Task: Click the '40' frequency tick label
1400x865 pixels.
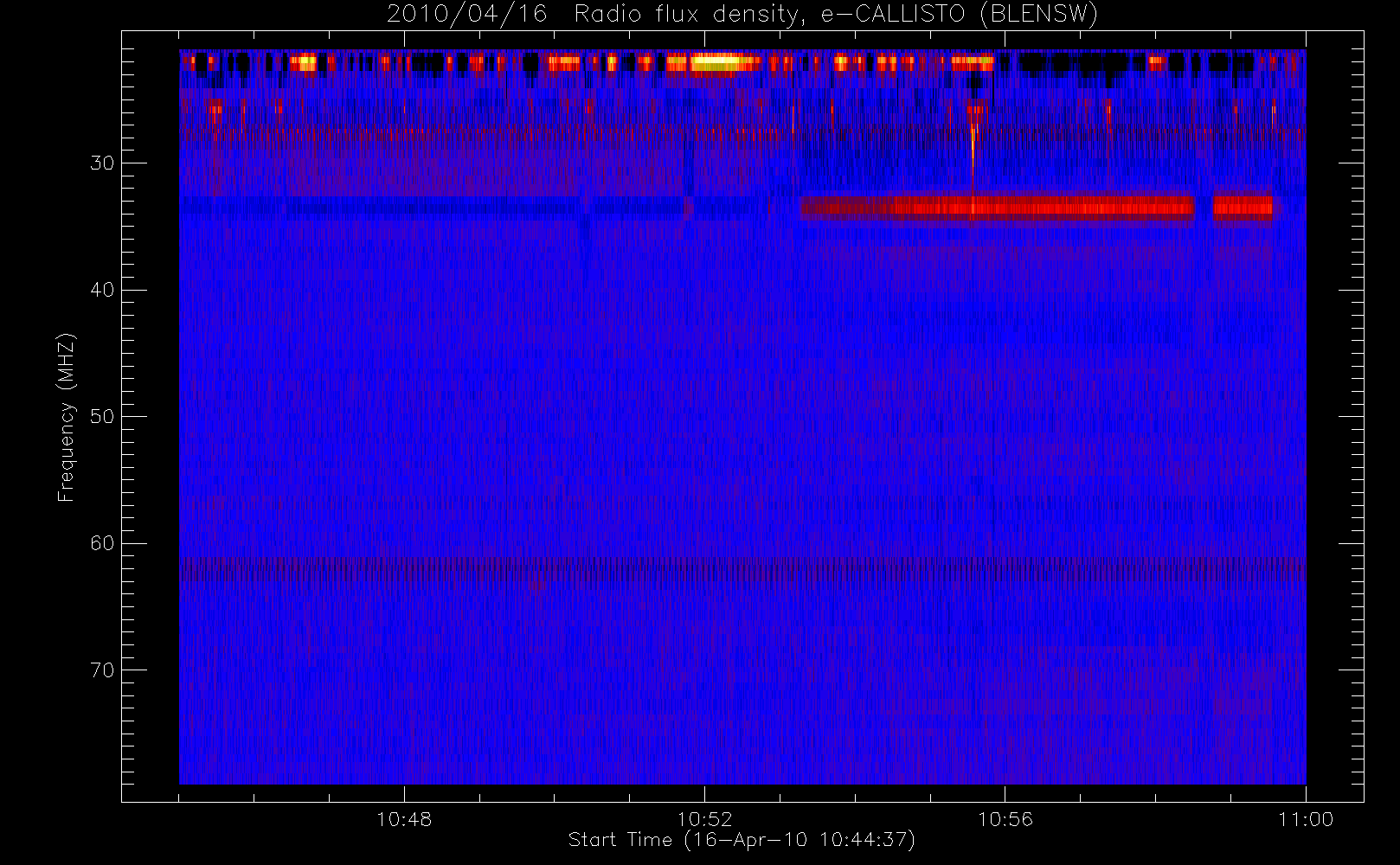Action: pyautogui.click(x=102, y=290)
